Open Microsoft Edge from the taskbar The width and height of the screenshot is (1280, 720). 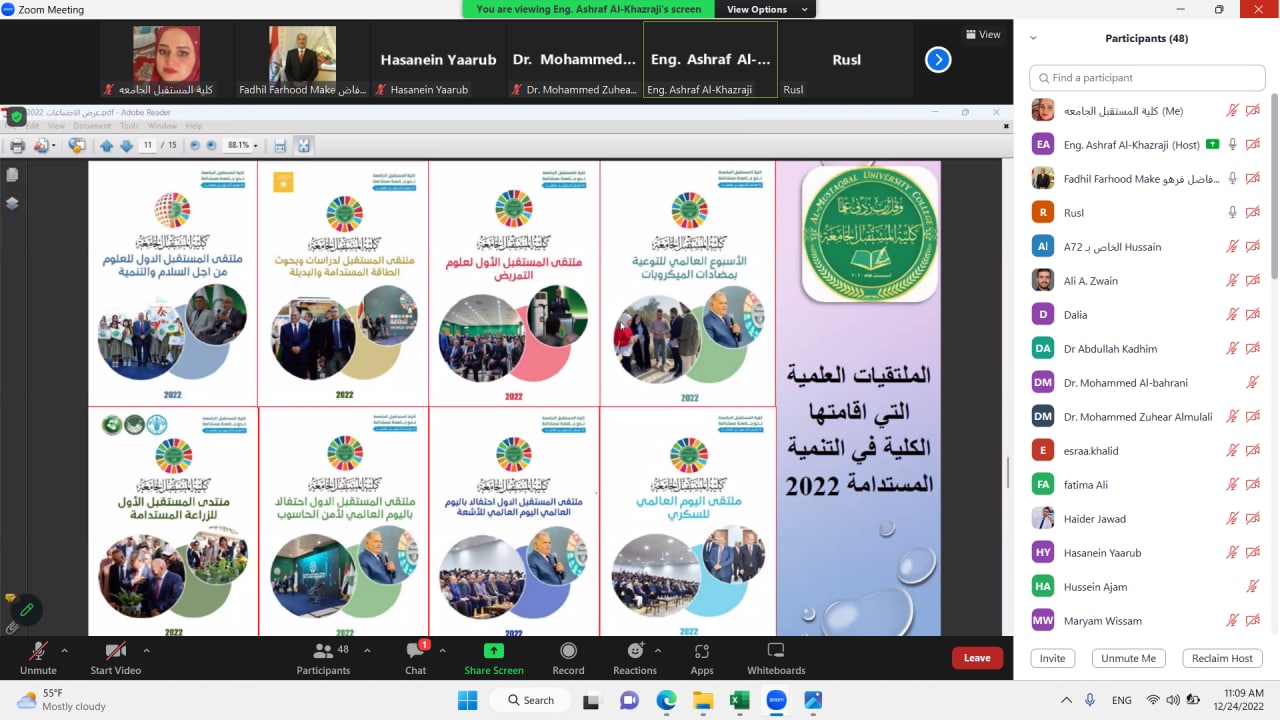(x=667, y=700)
